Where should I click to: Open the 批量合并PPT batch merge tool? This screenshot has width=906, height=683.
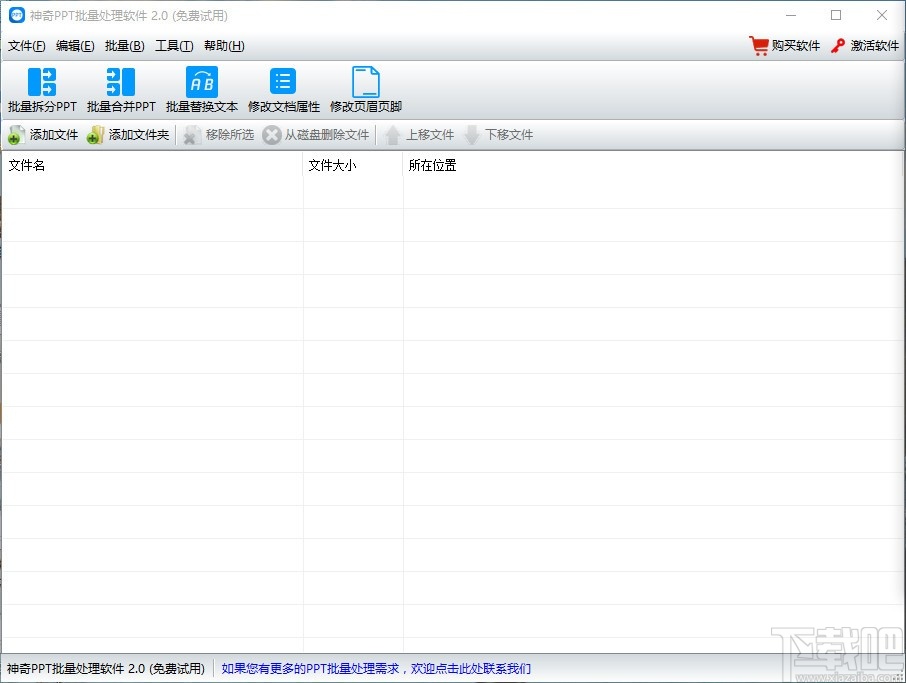(x=121, y=90)
